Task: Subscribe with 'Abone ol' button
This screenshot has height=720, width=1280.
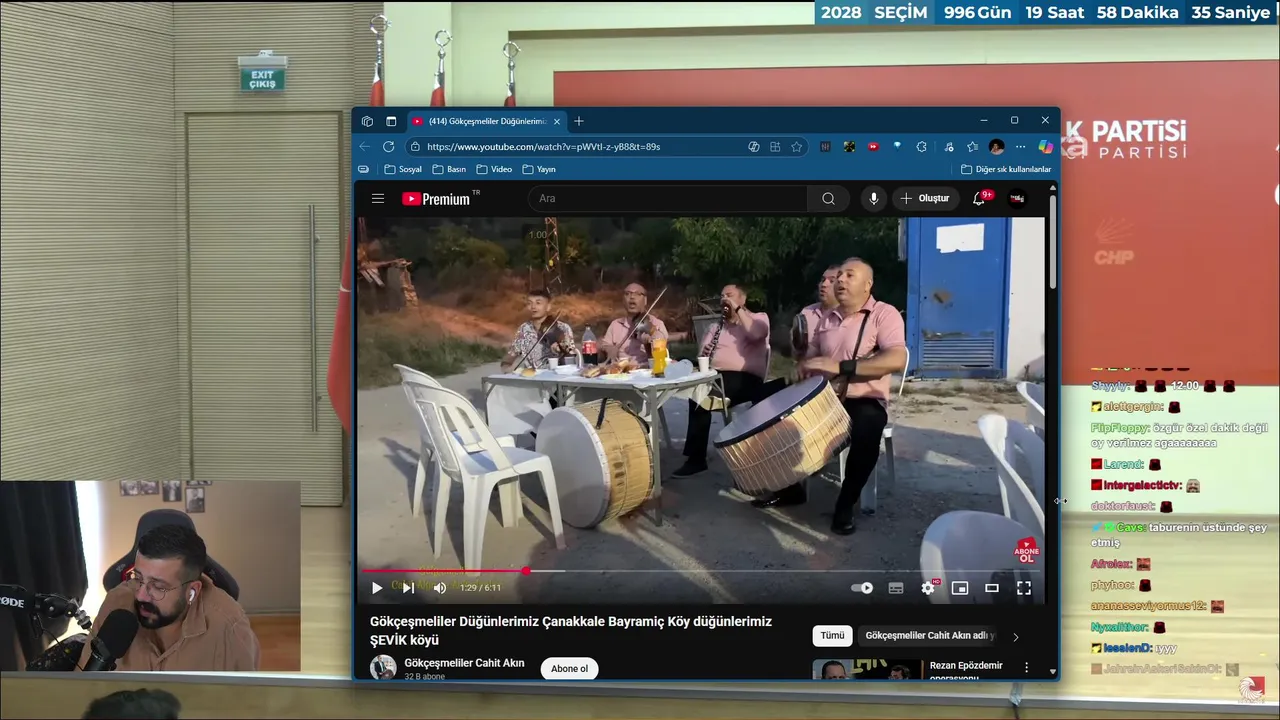Action: click(x=569, y=668)
